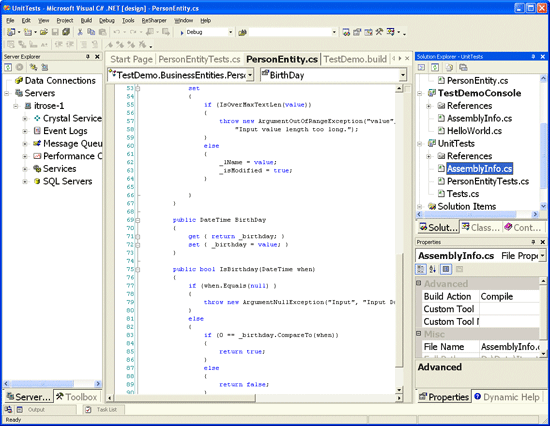This screenshot has width=550, height=426.
Task: Click the Save All toolbar icon
Action: pyautogui.click(x=66, y=32)
